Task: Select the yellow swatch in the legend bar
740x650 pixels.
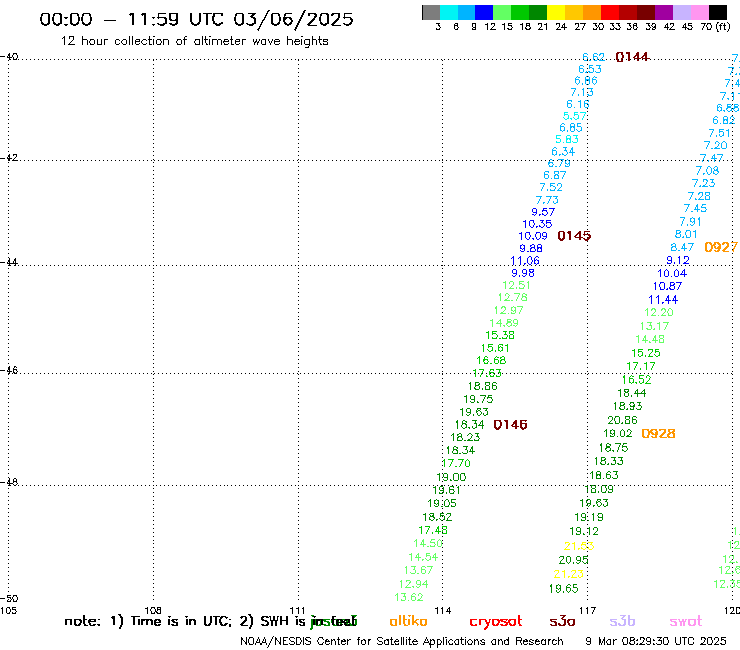Action: coord(556,12)
